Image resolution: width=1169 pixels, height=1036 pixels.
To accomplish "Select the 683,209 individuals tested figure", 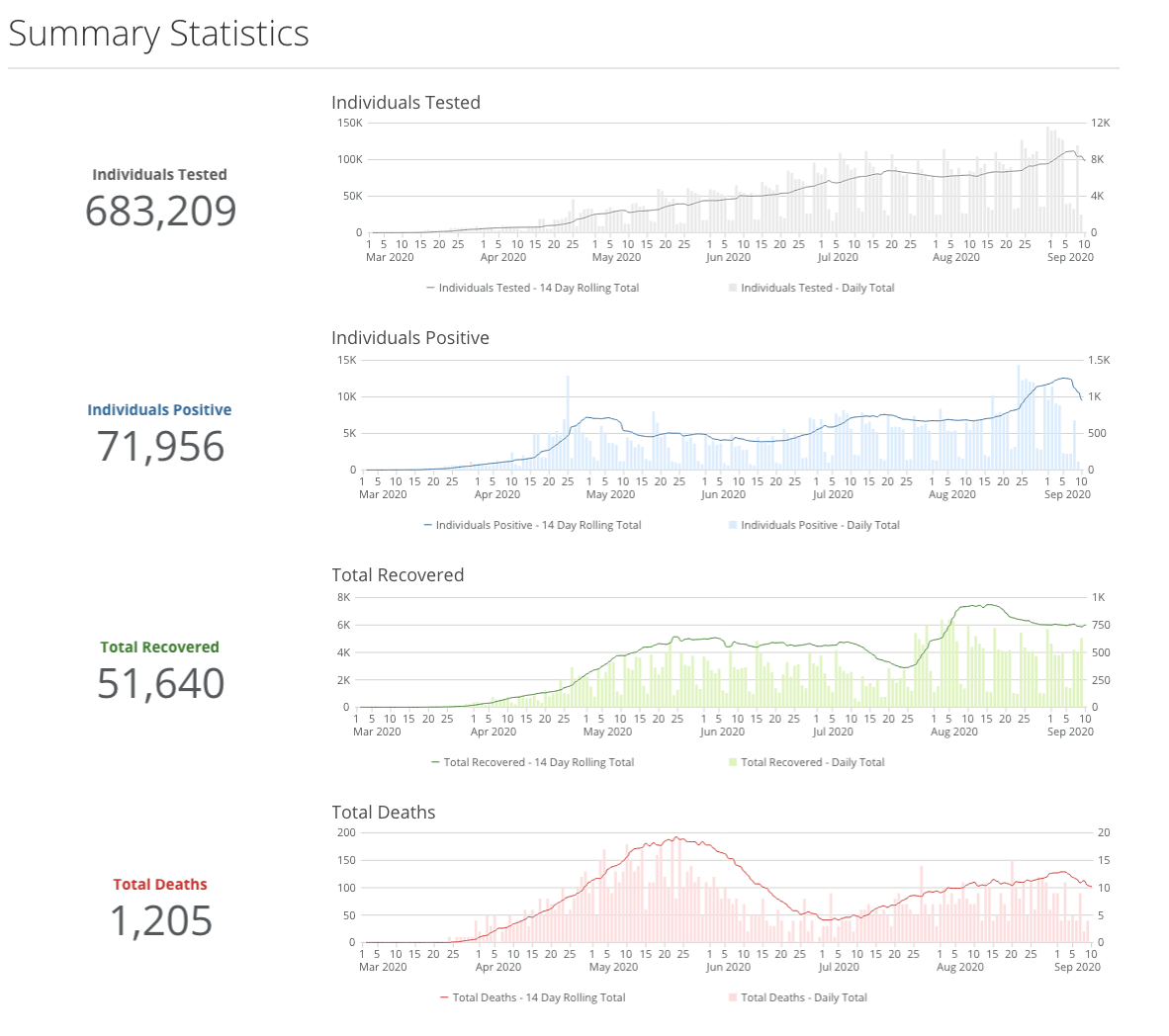I will coord(160,211).
